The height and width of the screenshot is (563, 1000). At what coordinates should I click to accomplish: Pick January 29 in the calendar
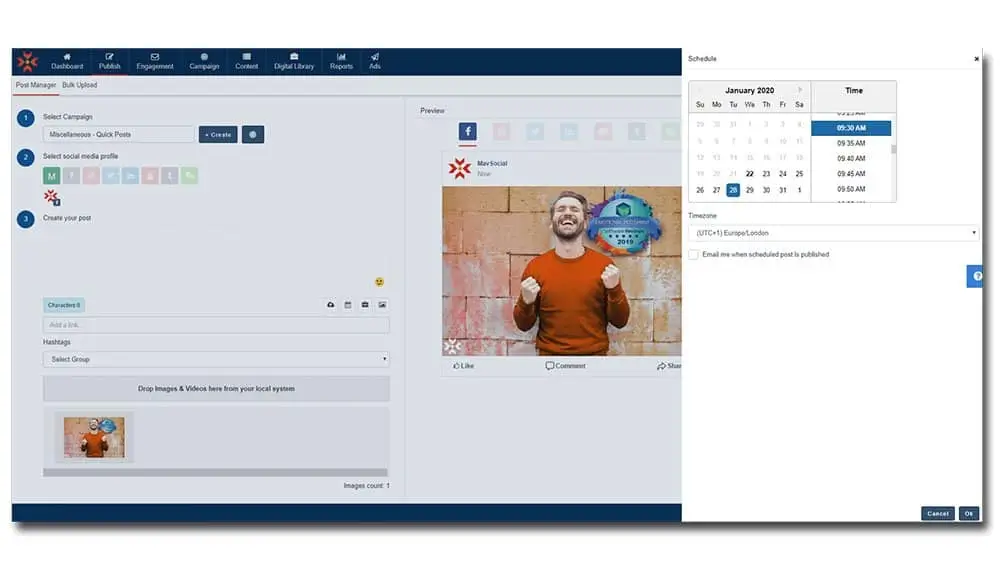749,190
